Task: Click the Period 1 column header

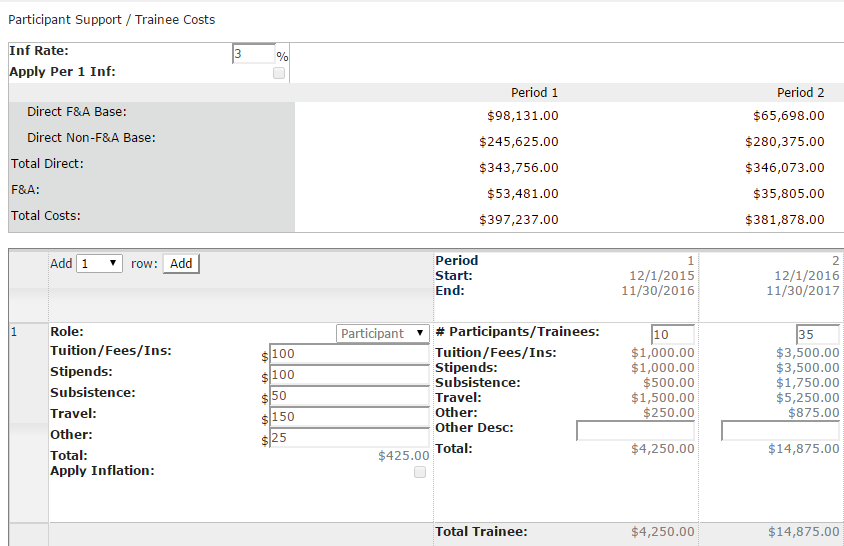Action: click(x=535, y=93)
